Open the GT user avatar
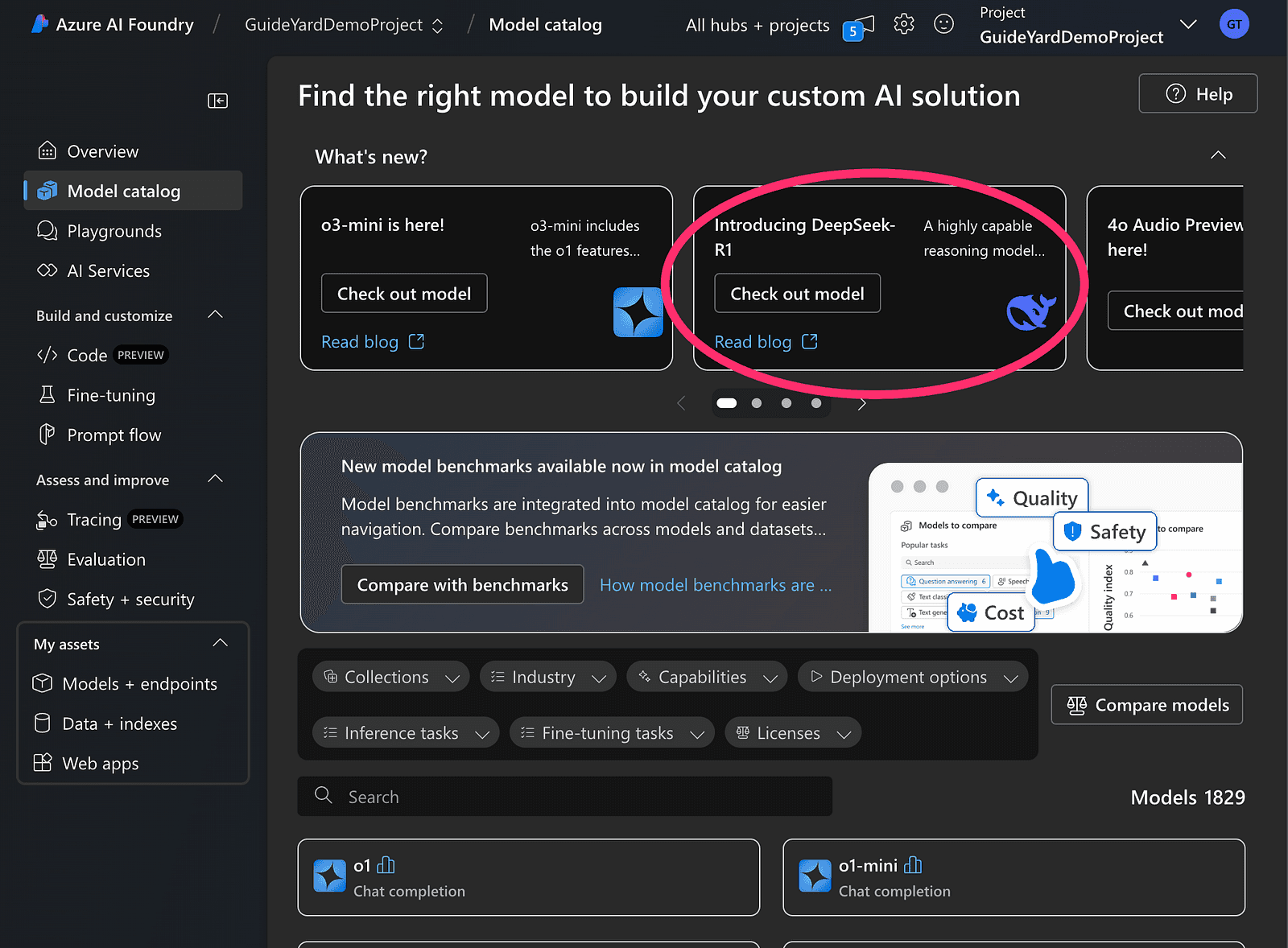Viewport: 1288px width, 948px height. (x=1234, y=24)
